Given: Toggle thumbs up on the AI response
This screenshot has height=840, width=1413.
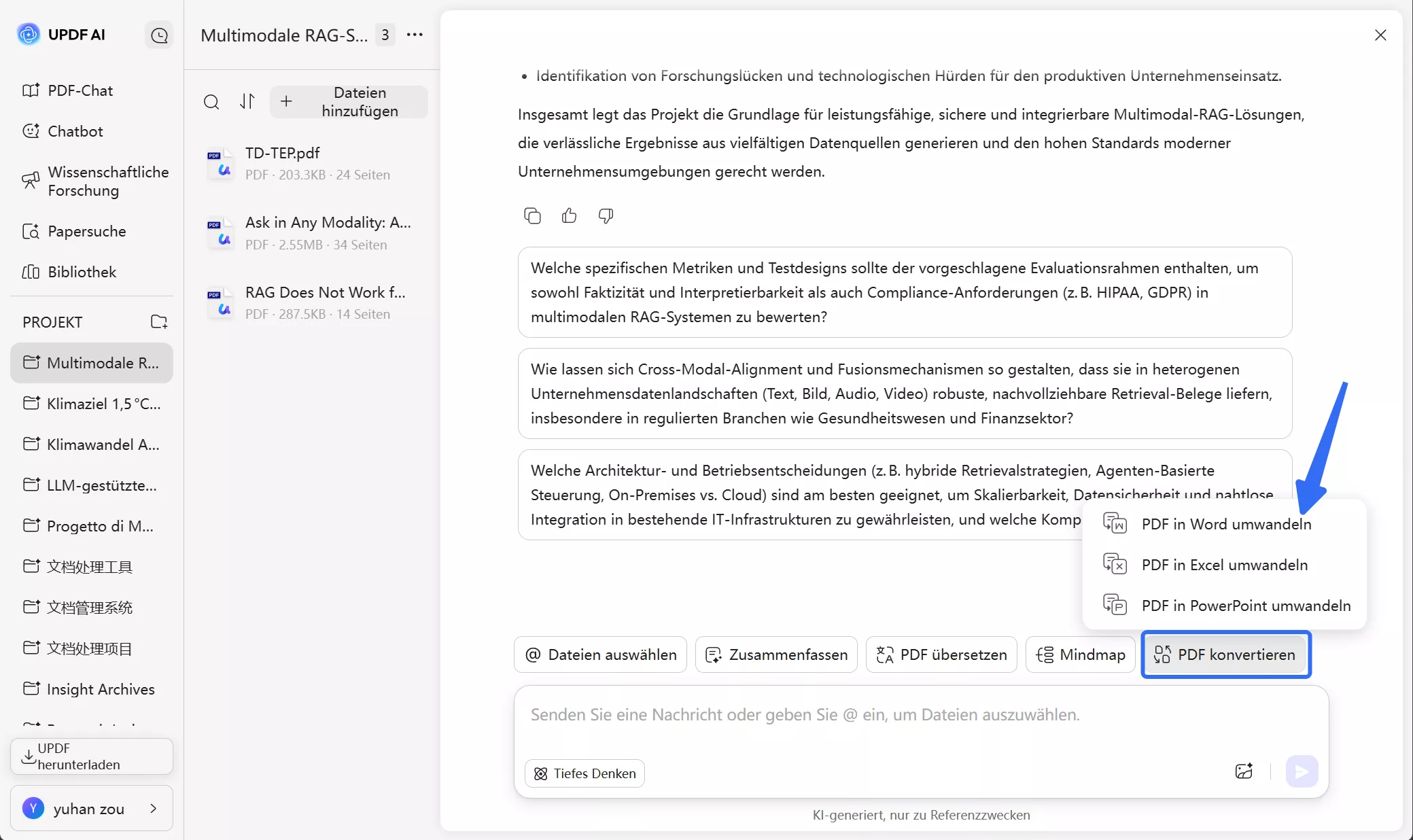Looking at the screenshot, I should click(x=569, y=215).
